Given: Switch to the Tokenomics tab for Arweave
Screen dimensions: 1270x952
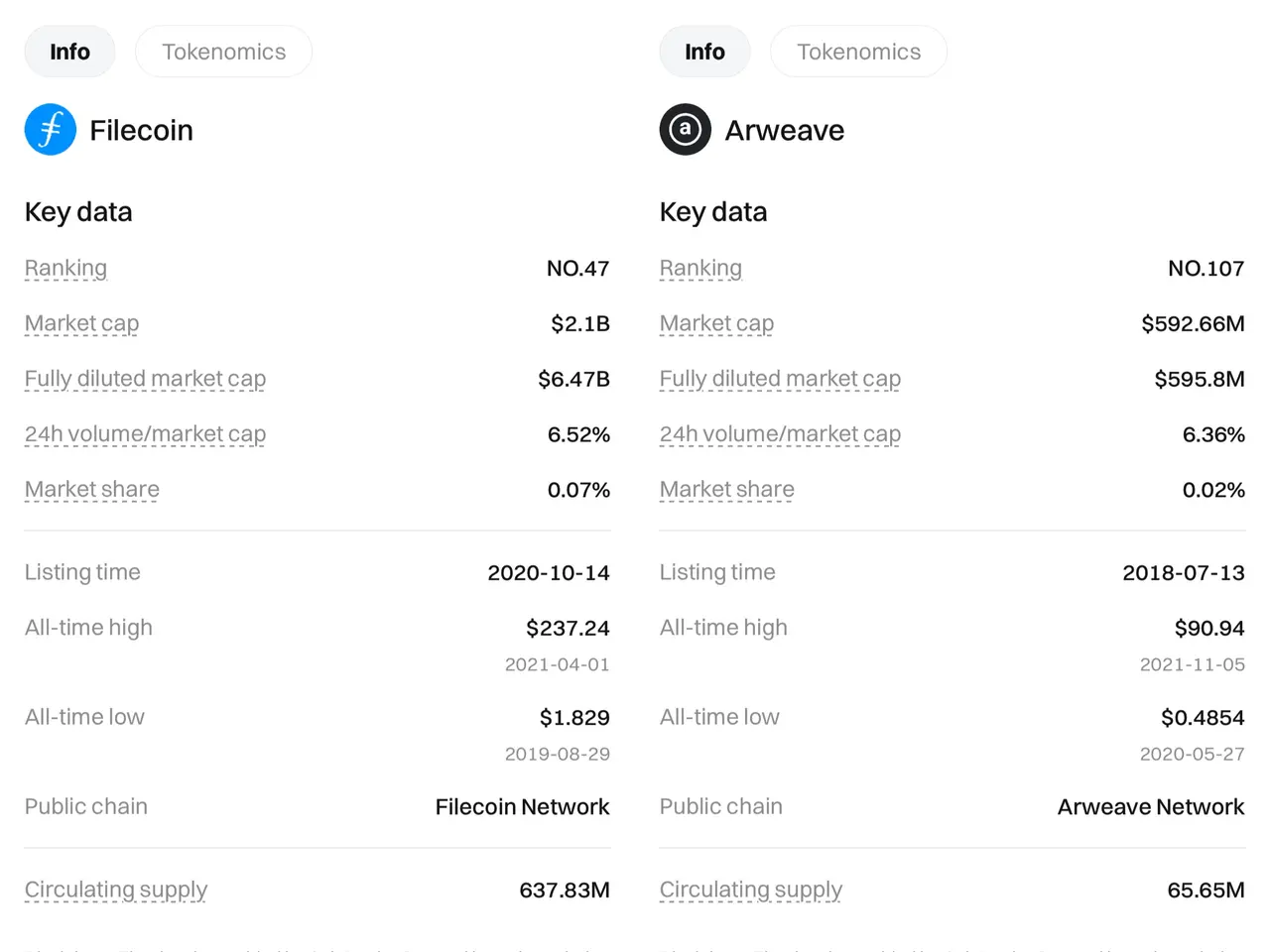Looking at the screenshot, I should pos(858,52).
